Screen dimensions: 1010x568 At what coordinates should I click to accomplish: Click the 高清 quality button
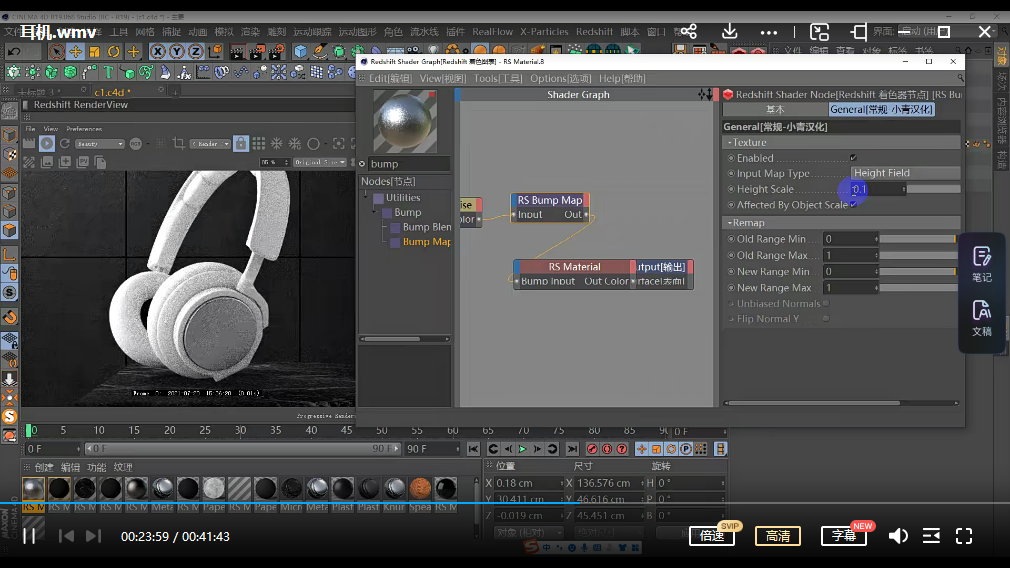pyautogui.click(x=777, y=536)
